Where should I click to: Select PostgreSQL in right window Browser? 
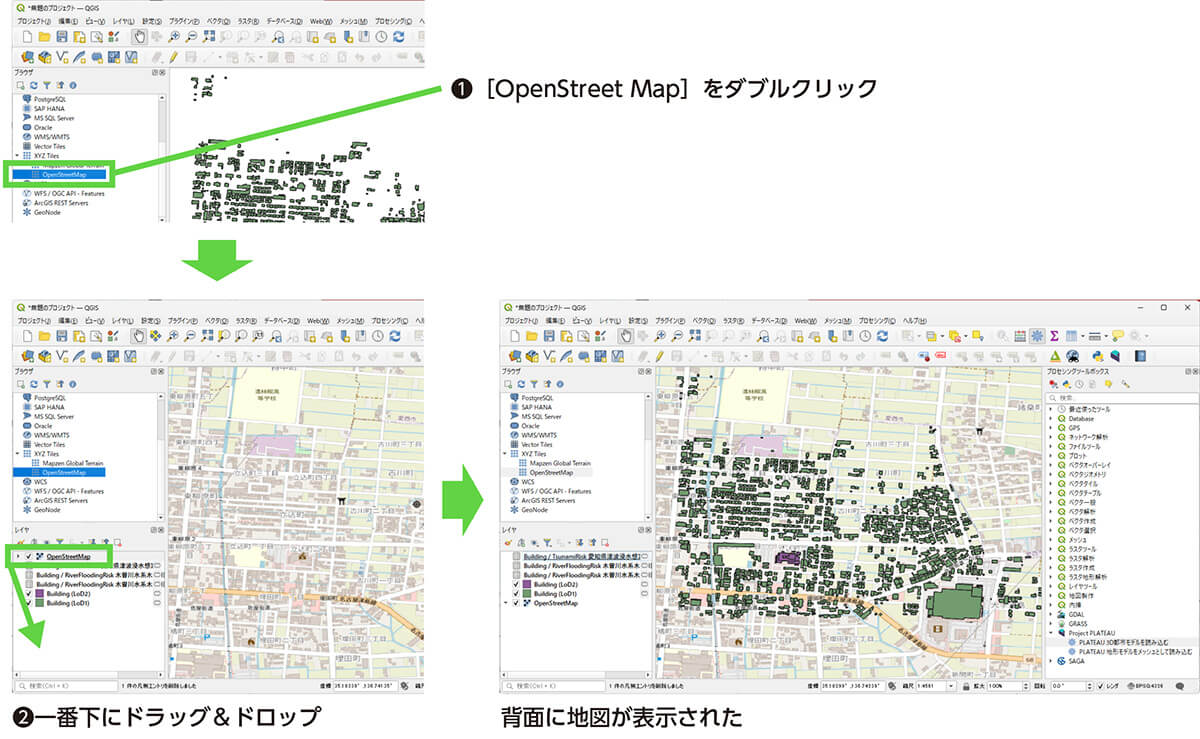(538, 398)
